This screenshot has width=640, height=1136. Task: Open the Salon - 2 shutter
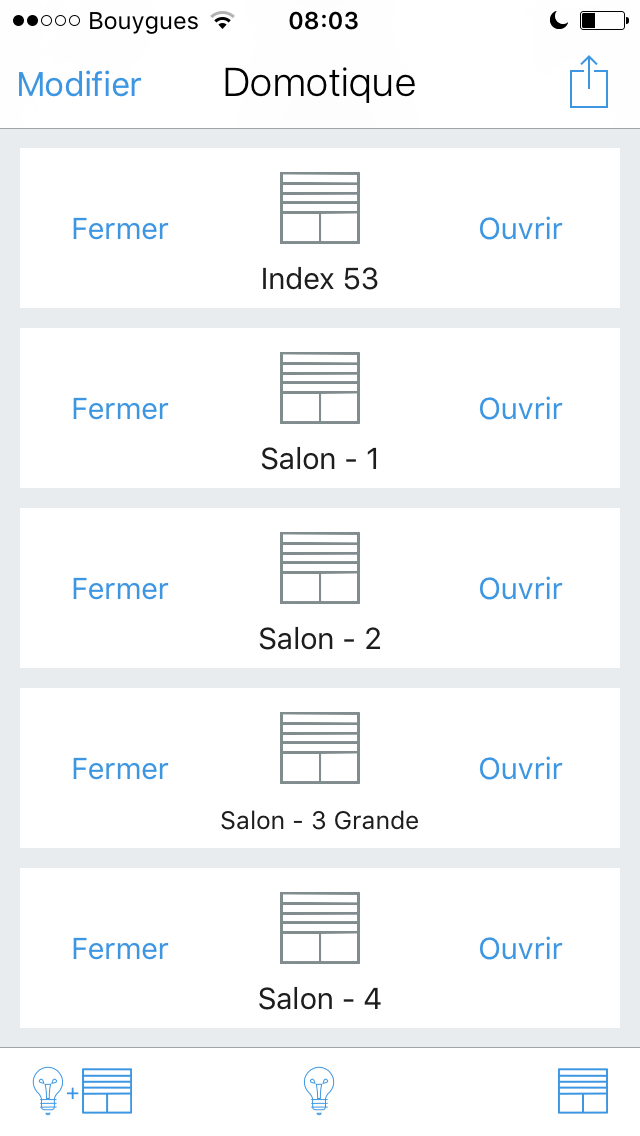tap(520, 589)
